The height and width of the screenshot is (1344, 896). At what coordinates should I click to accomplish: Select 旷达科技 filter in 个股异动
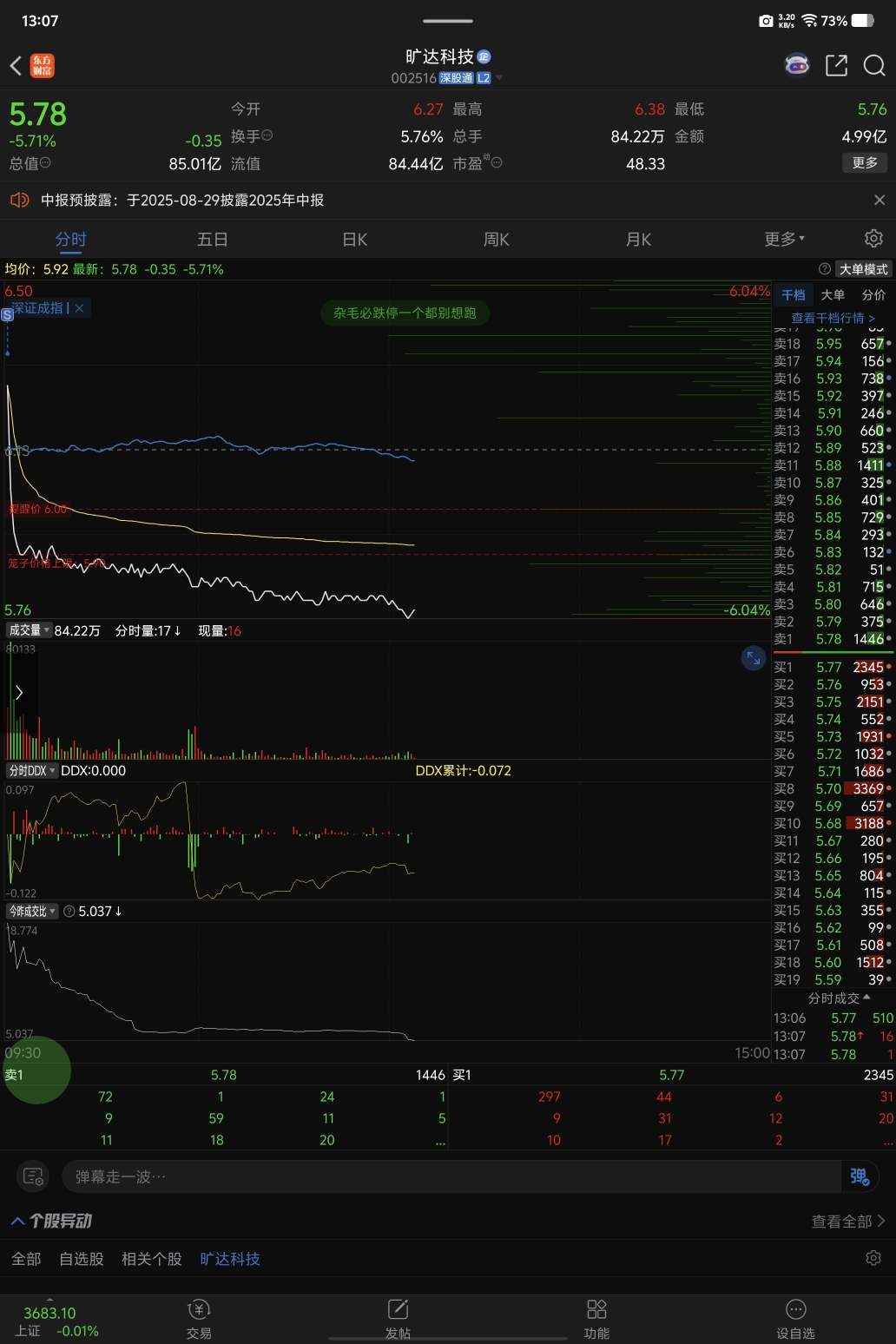230,1258
